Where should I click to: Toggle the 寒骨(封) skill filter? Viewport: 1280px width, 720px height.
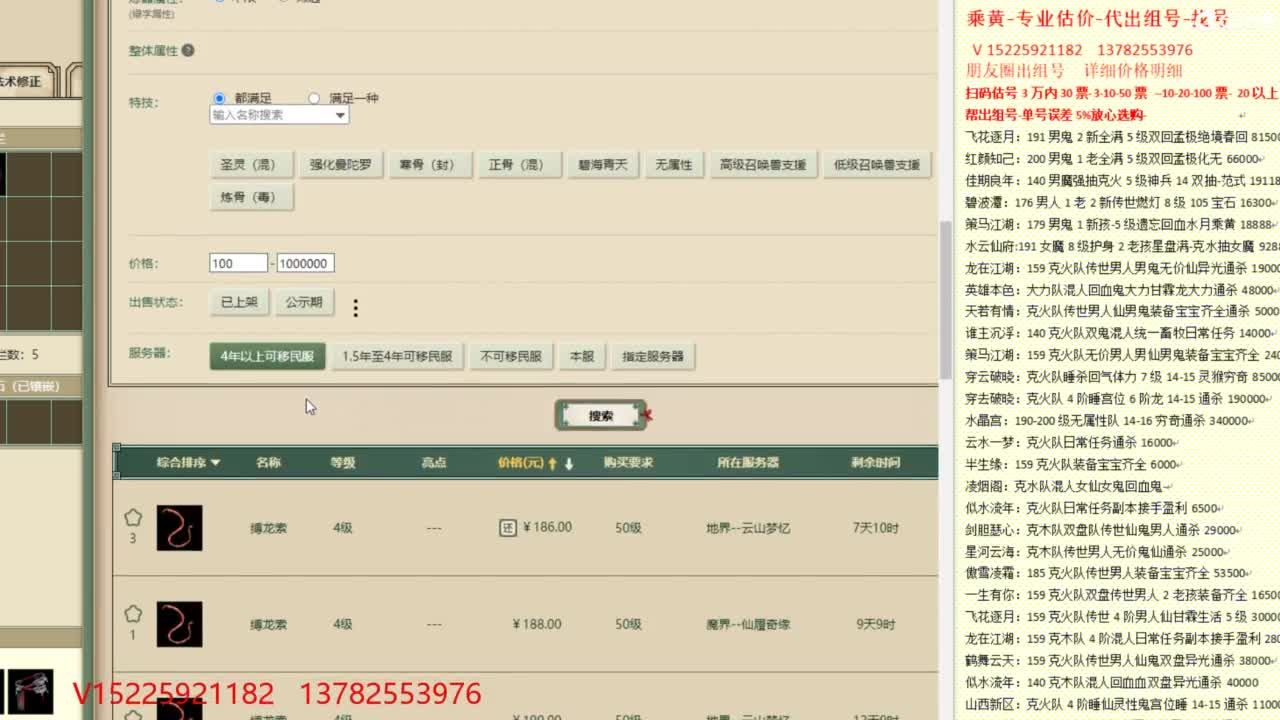430,165
